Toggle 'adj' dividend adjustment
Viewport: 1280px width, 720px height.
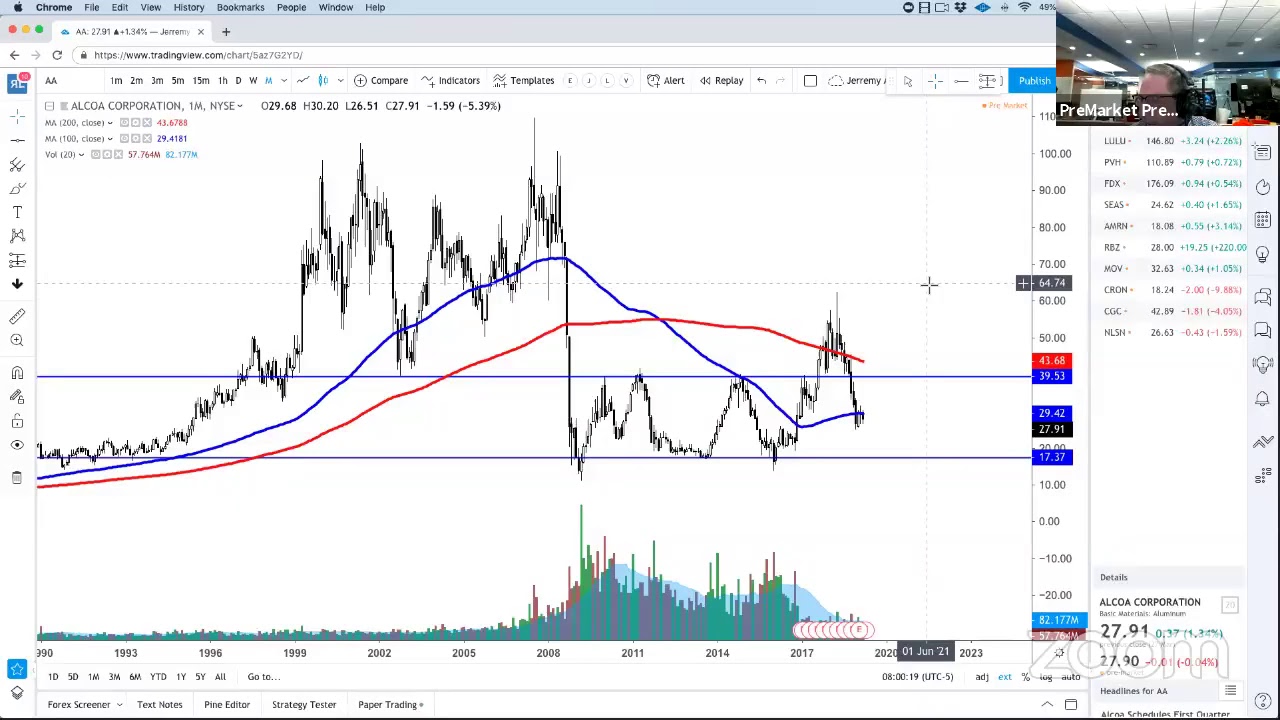pyautogui.click(x=982, y=677)
